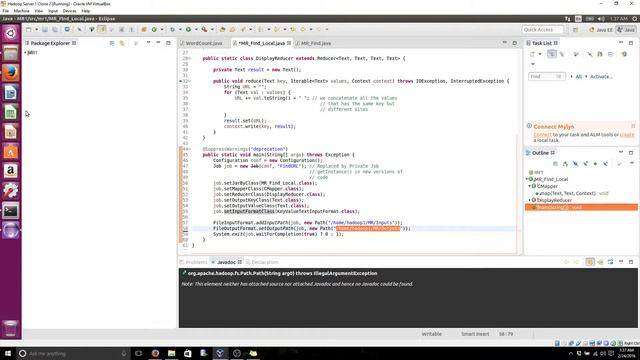The height and width of the screenshot is (360, 640).
Task: Click the Activate... link in Task List
Action: [x=601, y=77]
